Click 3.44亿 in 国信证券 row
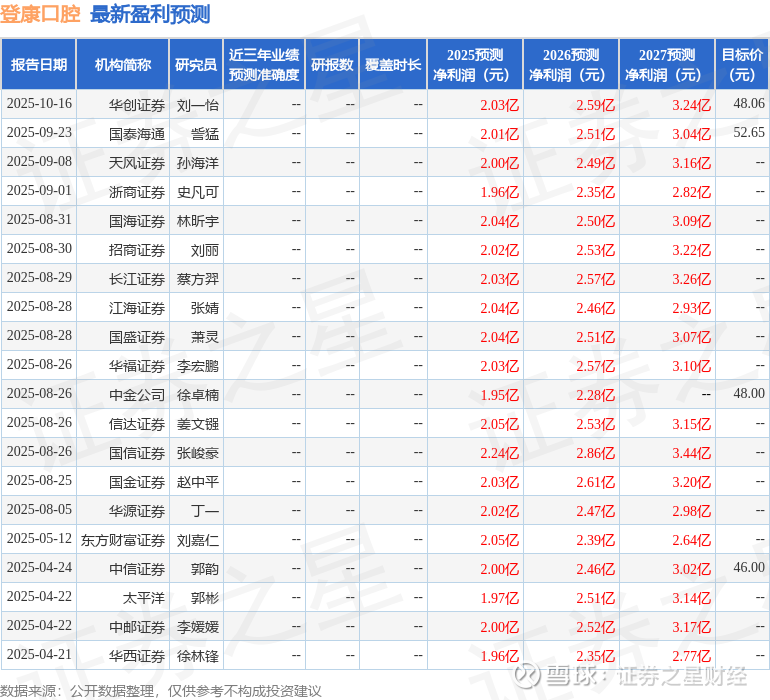The image size is (770, 700). click(x=691, y=453)
